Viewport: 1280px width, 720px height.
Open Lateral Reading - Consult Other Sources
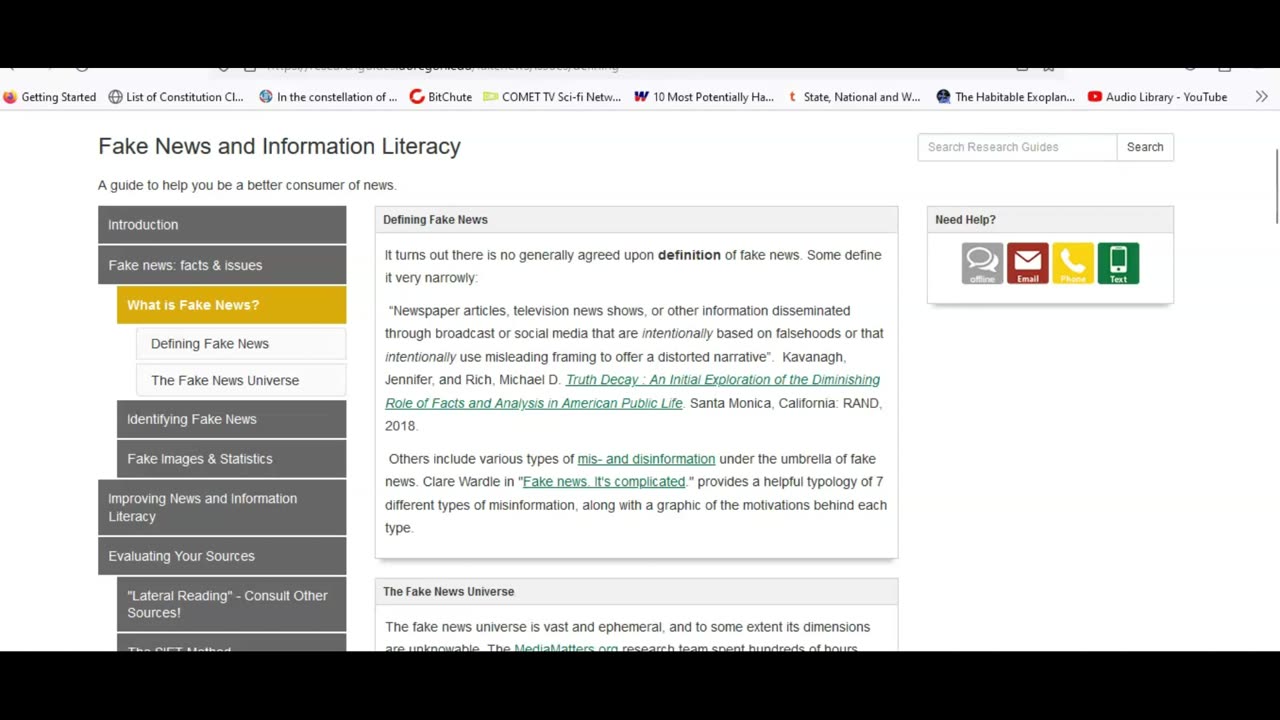231,604
